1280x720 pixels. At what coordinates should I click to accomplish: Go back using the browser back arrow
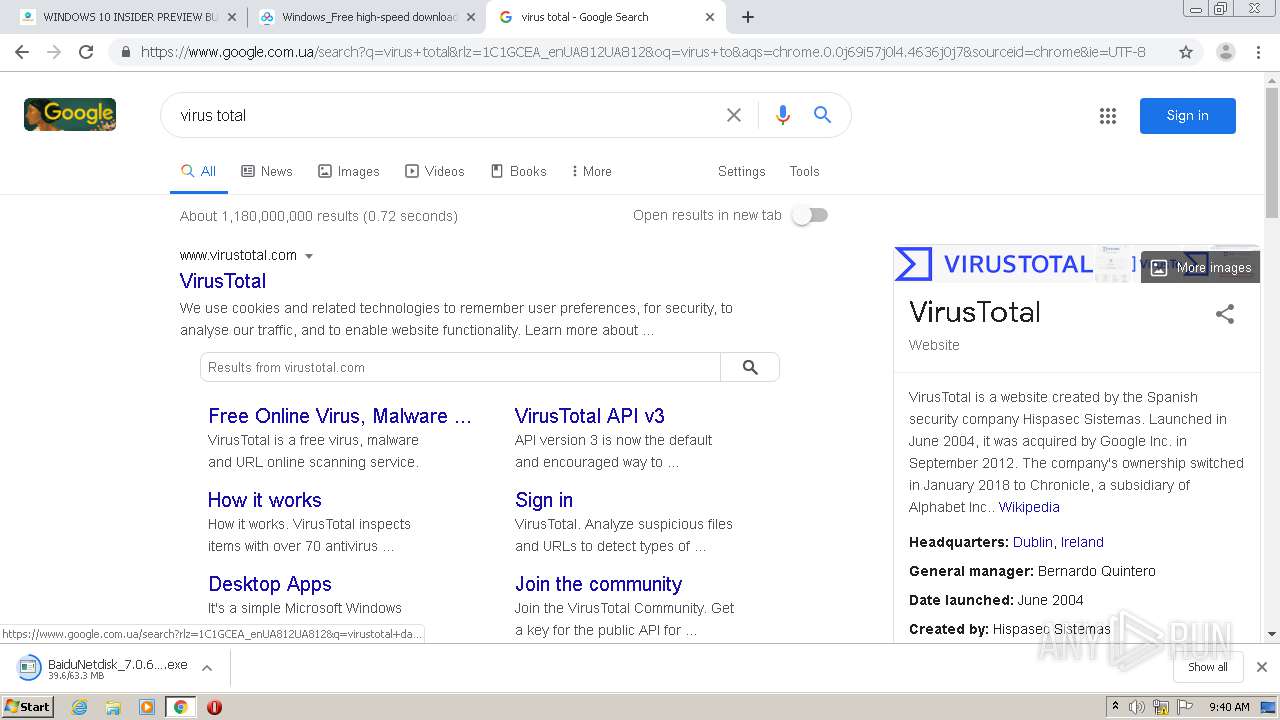click(x=22, y=52)
